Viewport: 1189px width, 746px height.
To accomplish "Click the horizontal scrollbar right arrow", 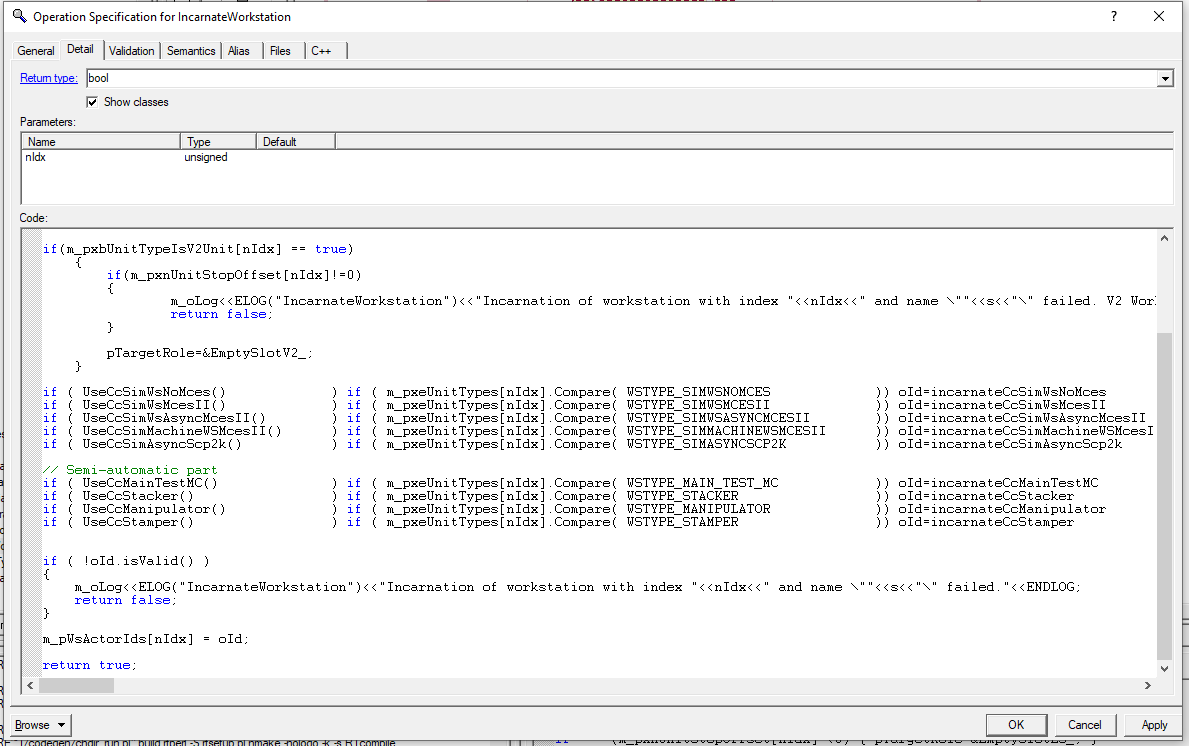I will tap(1148, 686).
